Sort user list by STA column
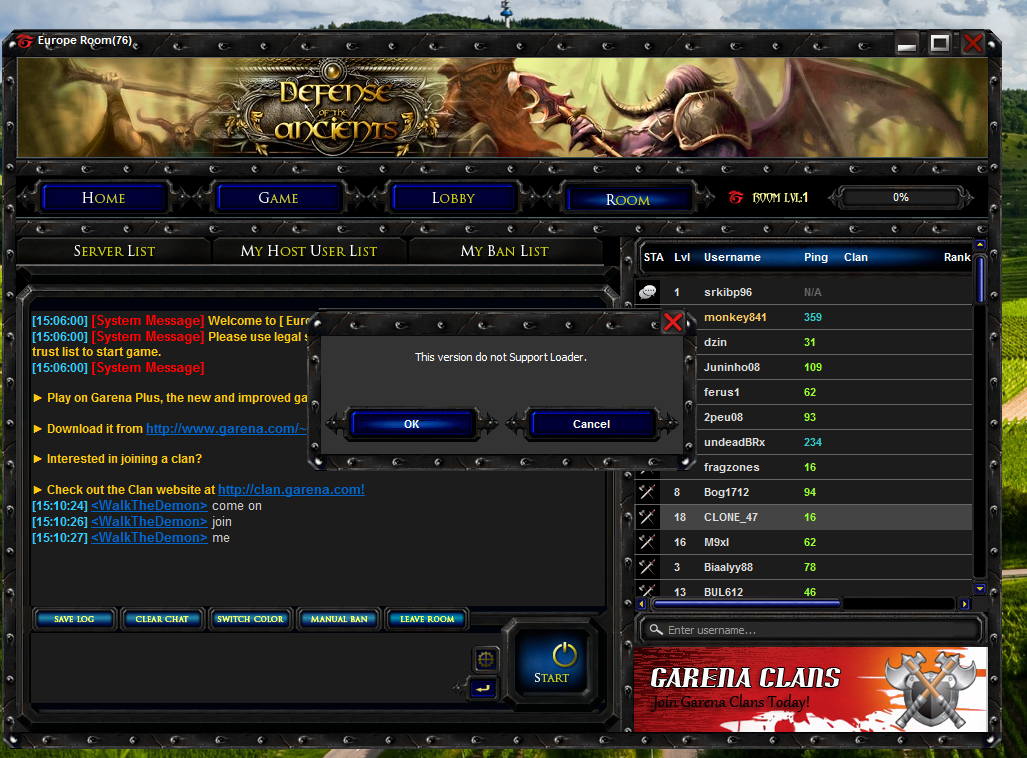The width and height of the screenshot is (1027, 758). pyautogui.click(x=653, y=257)
